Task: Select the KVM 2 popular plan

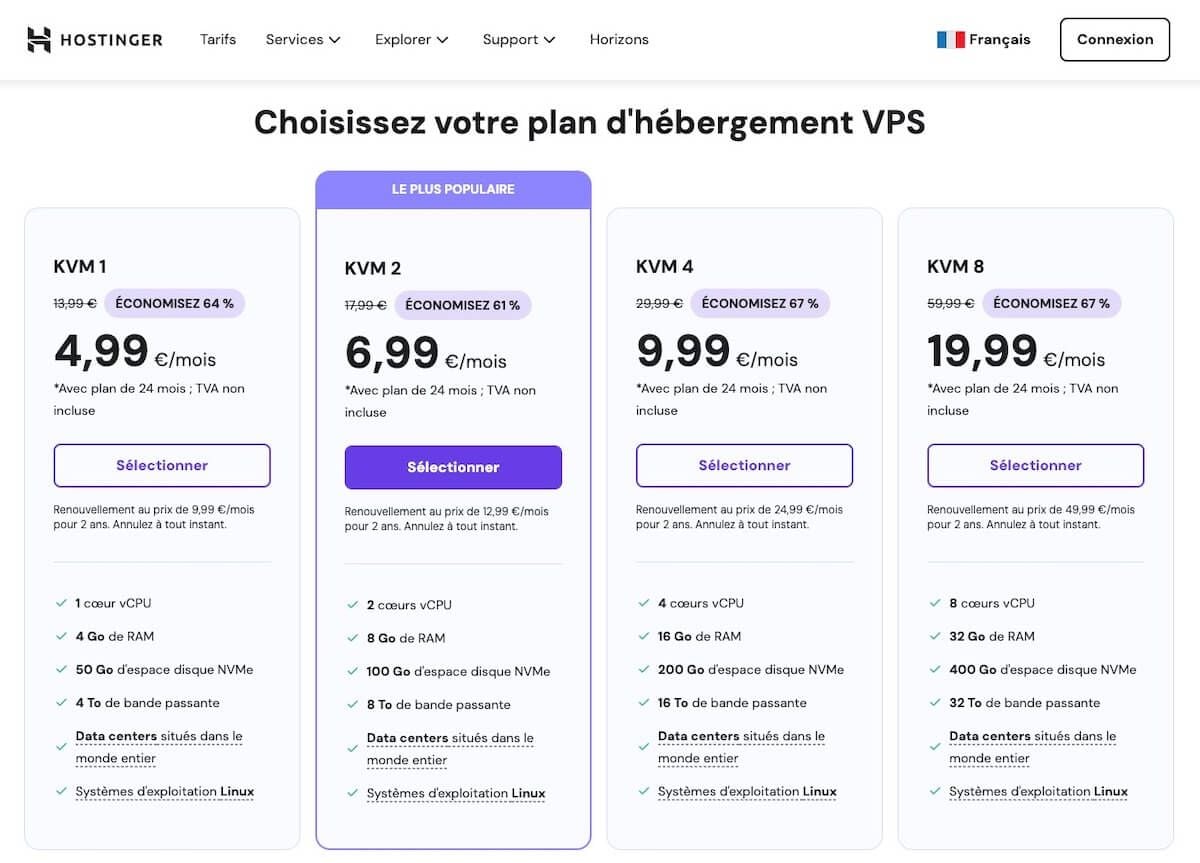Action: point(453,467)
